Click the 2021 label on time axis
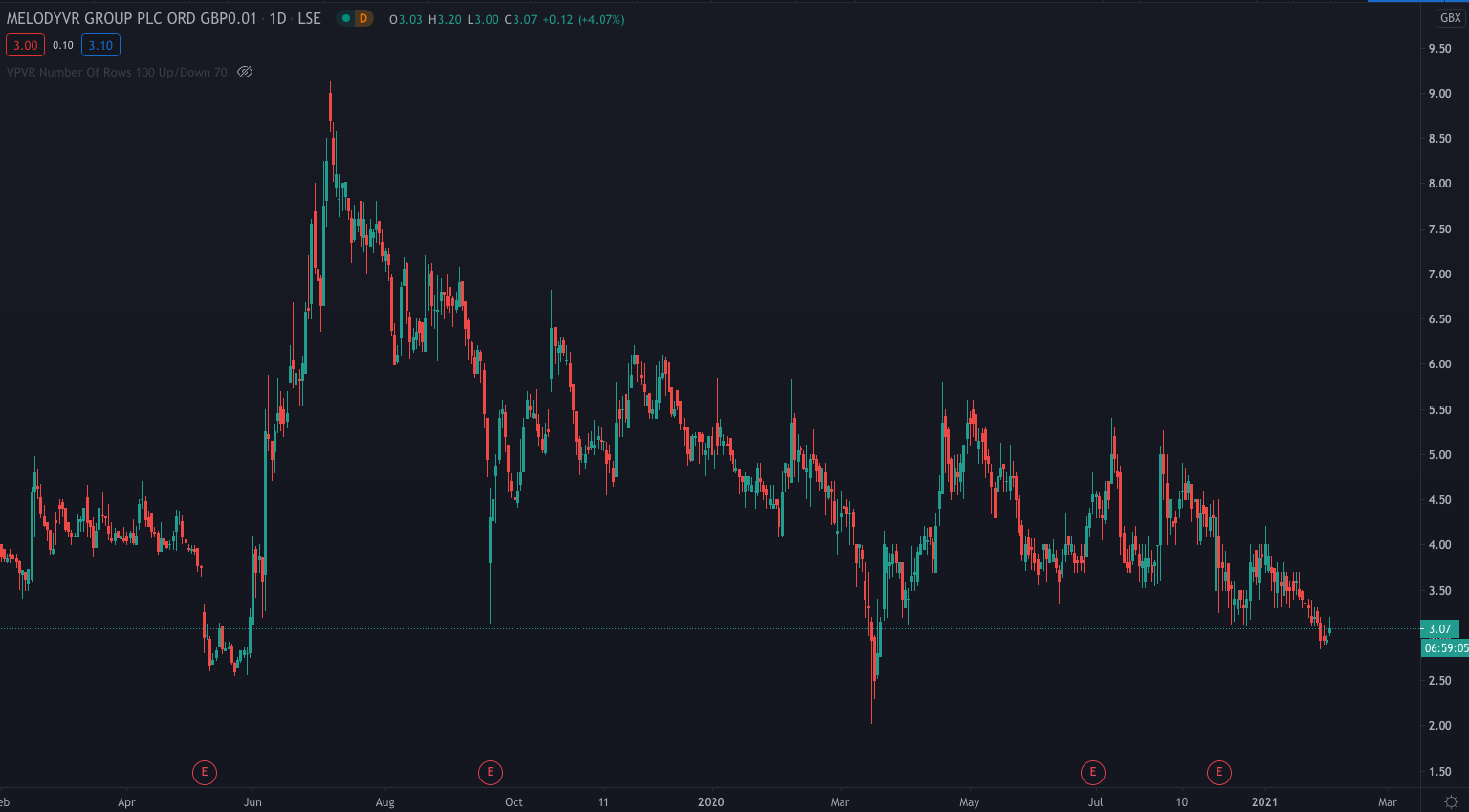 pos(1264,802)
